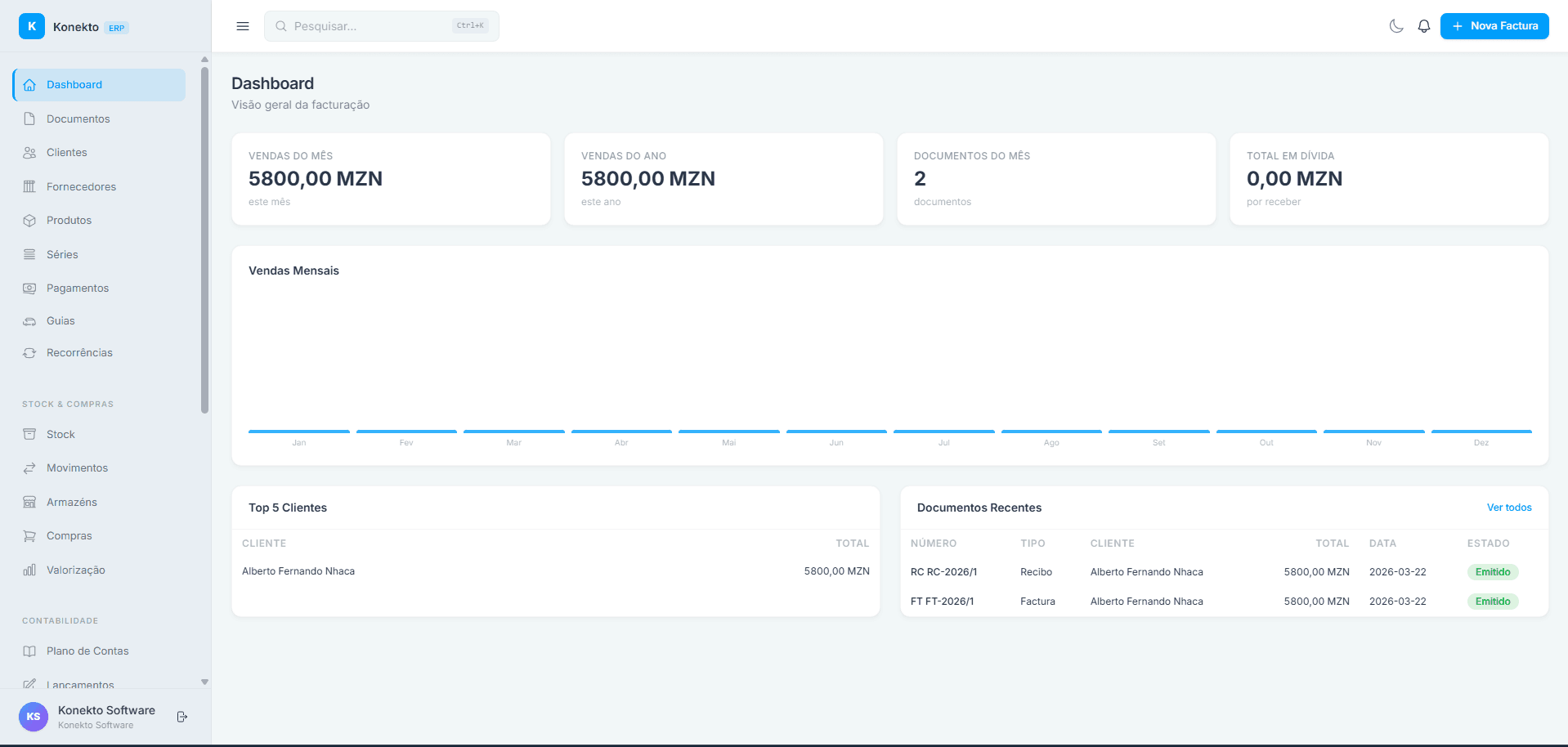Click Alberto Fernando Nhaca in Top 5 Clientes

[298, 571]
